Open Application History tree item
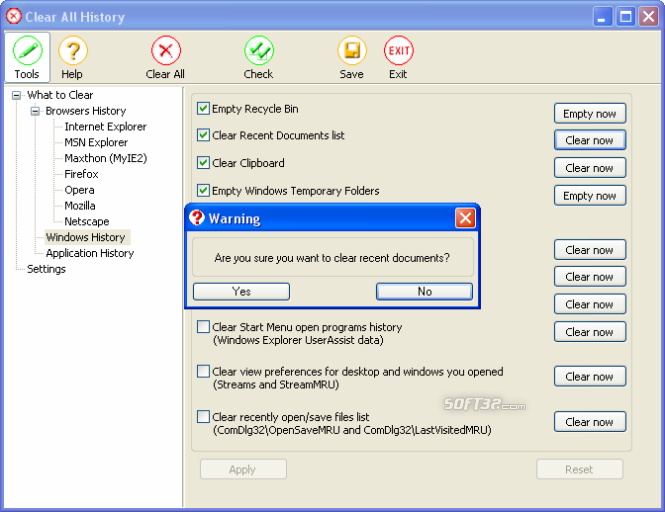Viewport: 665px width, 512px height. [x=90, y=253]
